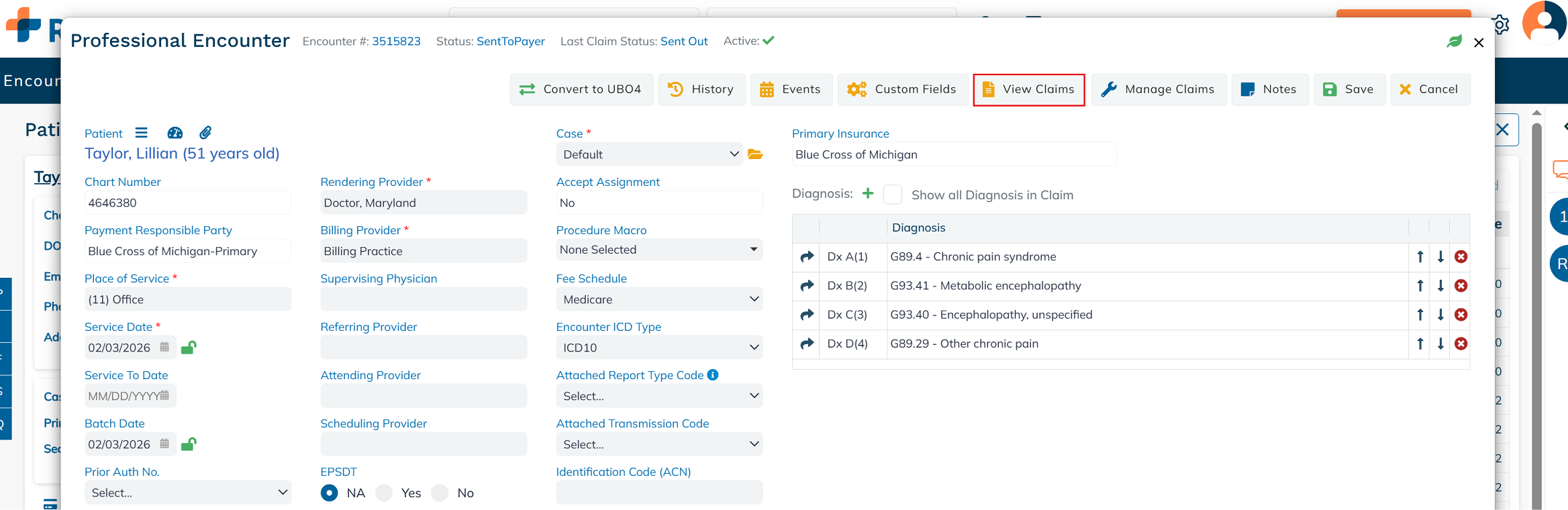The height and width of the screenshot is (510, 1568).
Task: Move Dx C(3) diagnosis up
Action: click(1420, 315)
